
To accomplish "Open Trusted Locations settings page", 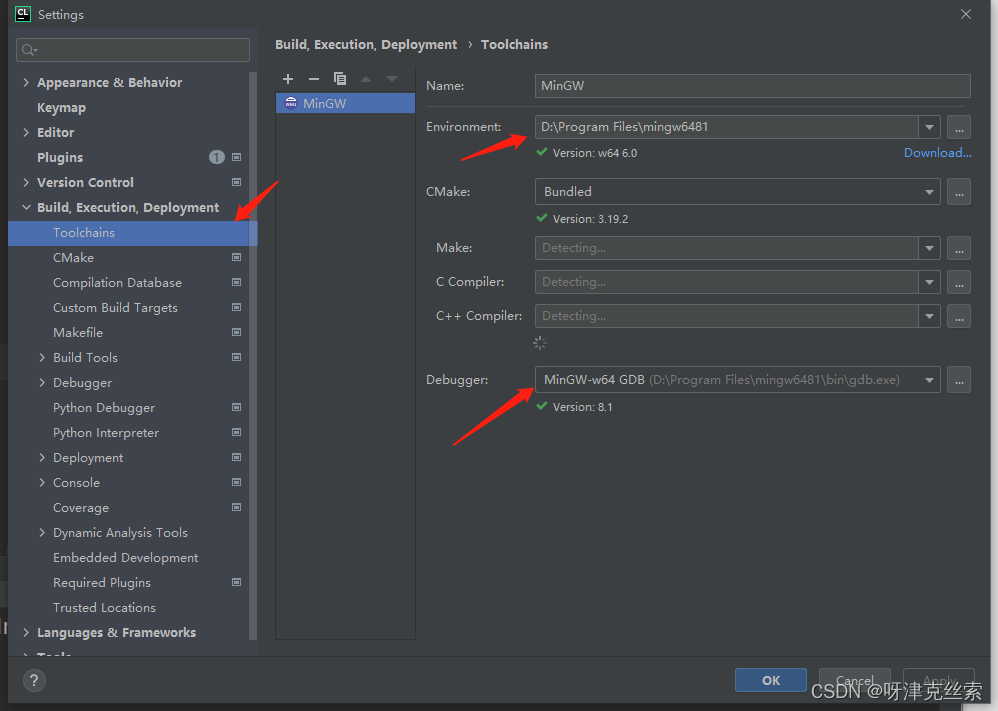I will 104,607.
